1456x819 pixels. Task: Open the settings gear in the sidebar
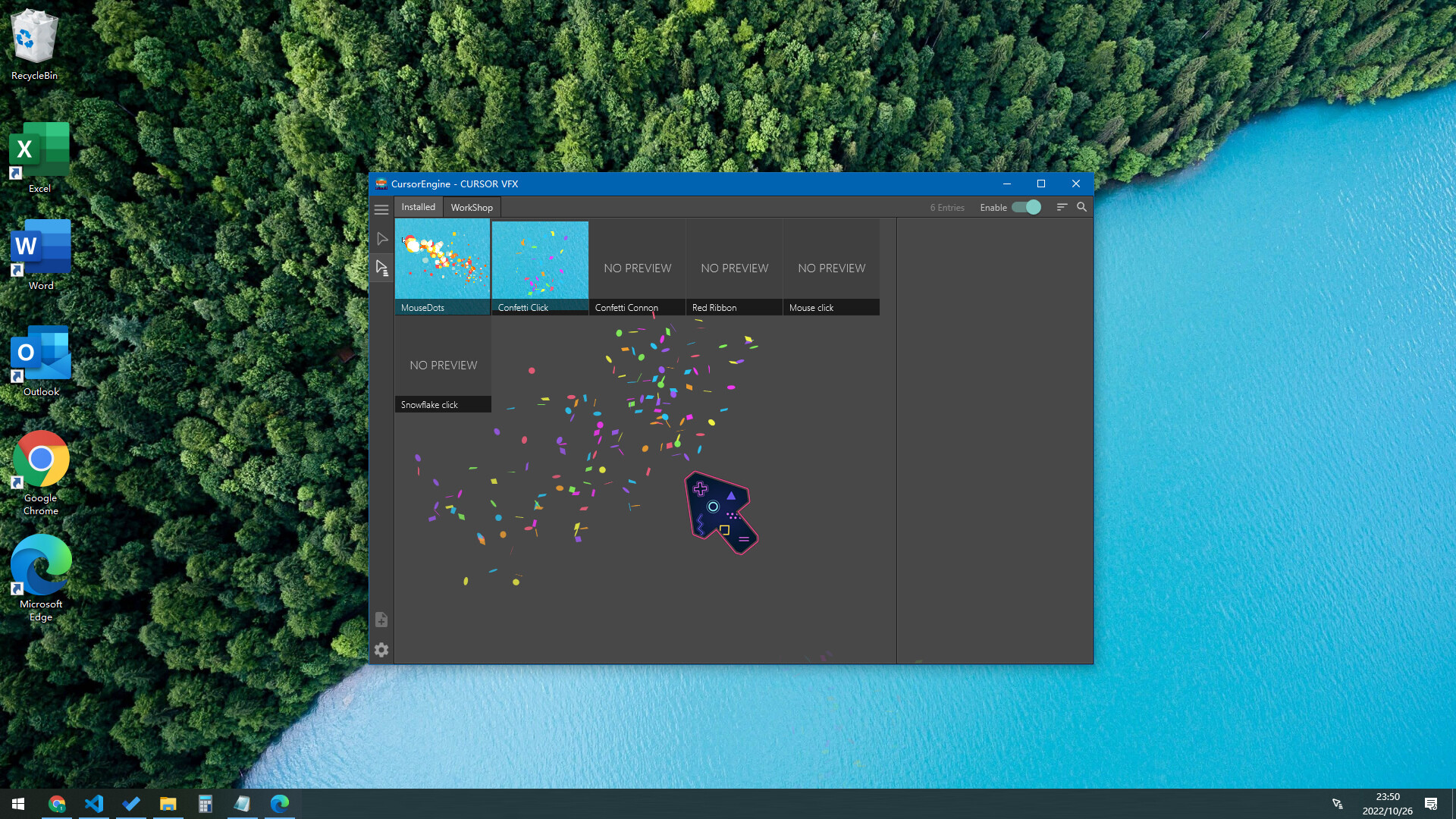point(381,650)
